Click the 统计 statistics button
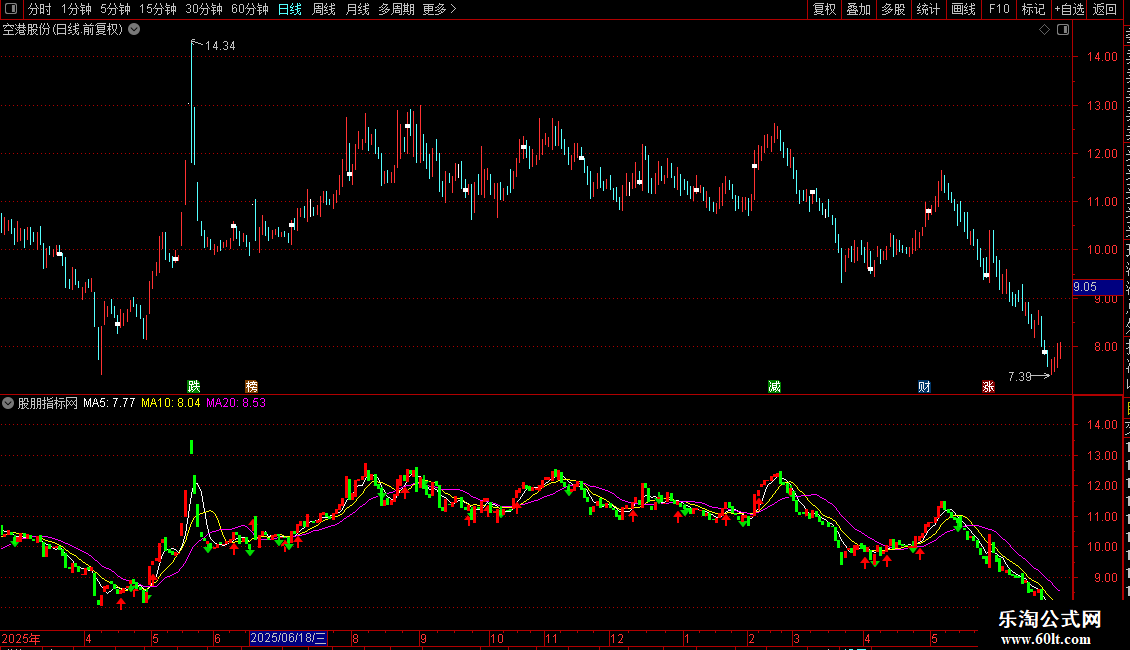 click(927, 9)
